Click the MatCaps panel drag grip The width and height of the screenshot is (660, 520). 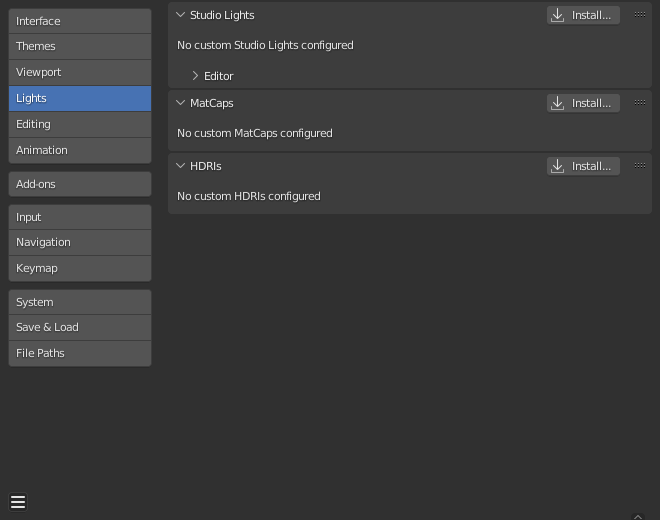[639, 103]
